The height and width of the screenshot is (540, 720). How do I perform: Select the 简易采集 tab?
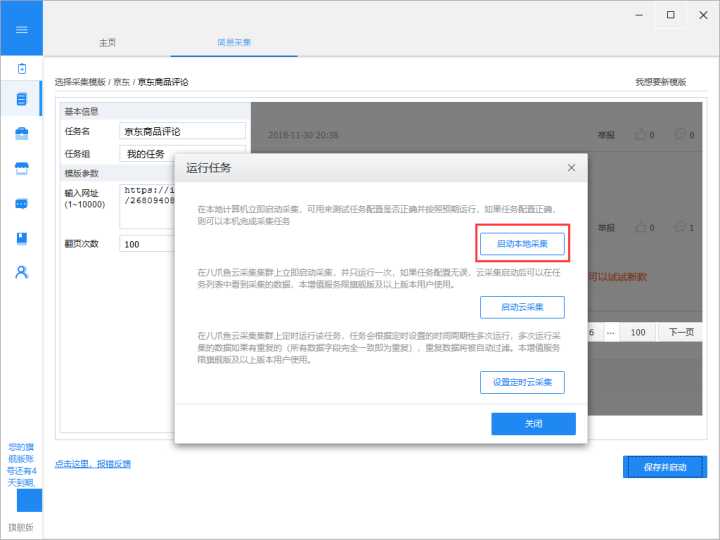tap(234, 43)
